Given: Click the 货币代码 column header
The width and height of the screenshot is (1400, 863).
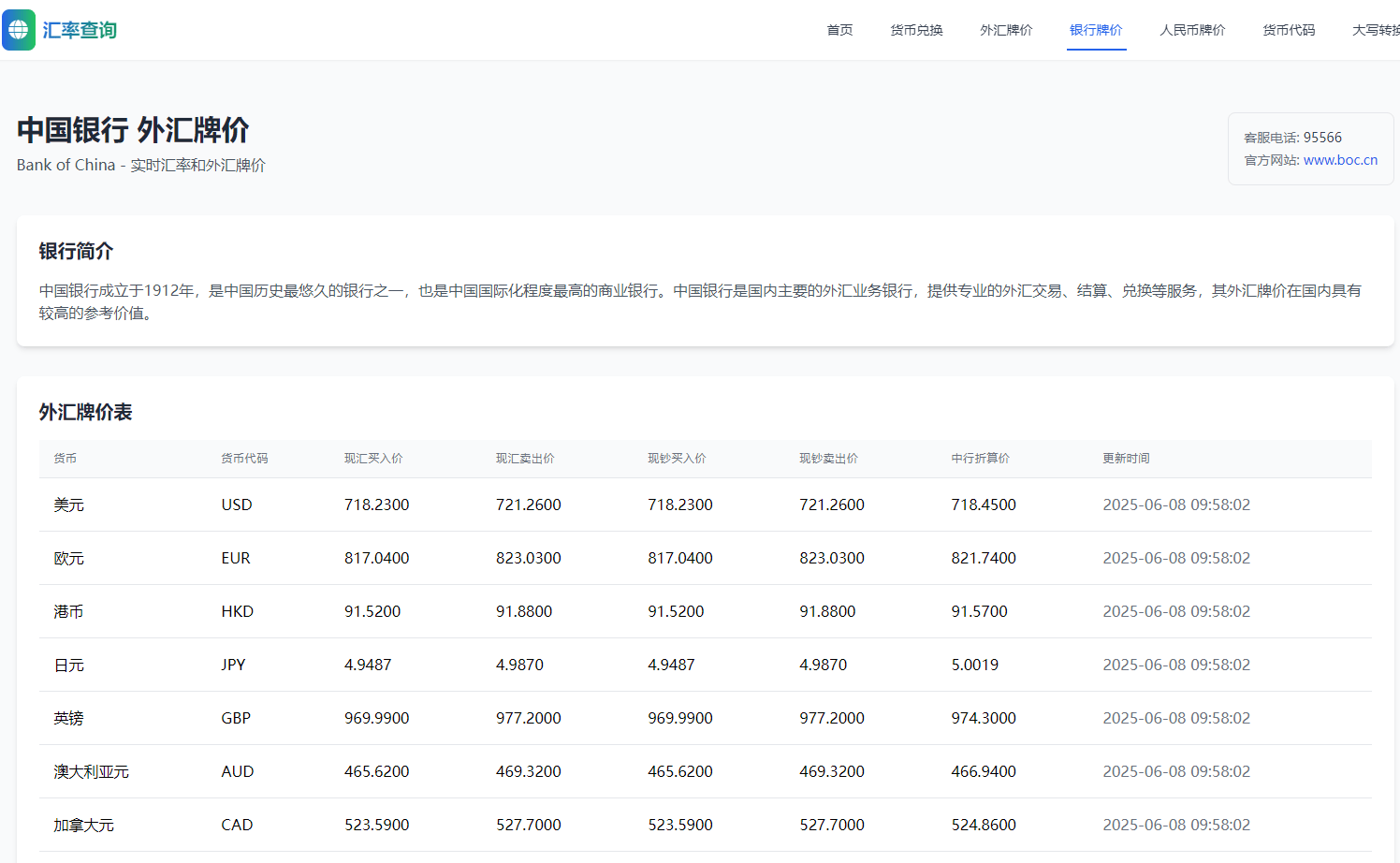Looking at the screenshot, I should (x=244, y=459).
